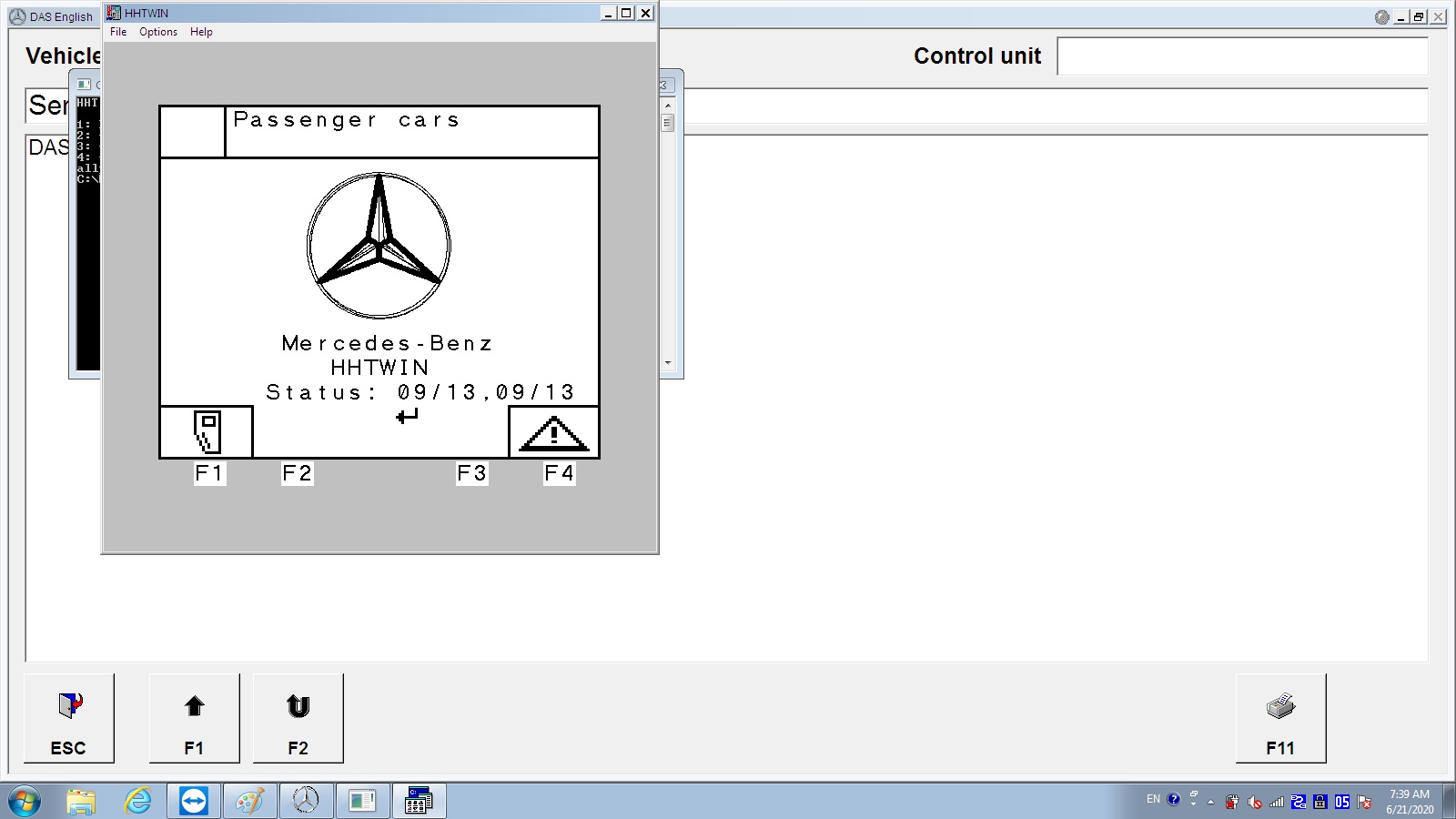Image resolution: width=1456 pixels, height=819 pixels.
Task: Open TeamViewer from the taskbar
Action: [x=194, y=802]
